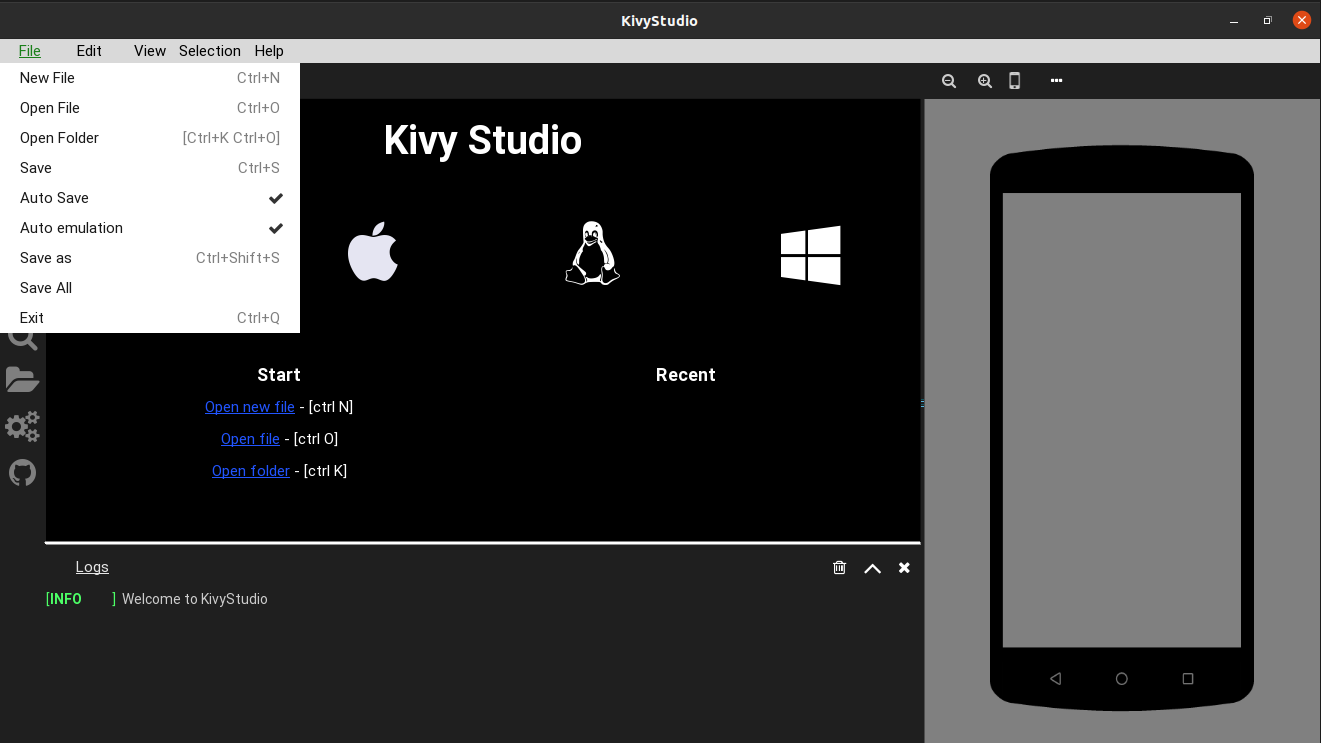Open the search sidebar icon
This screenshot has height=743, width=1321.
pos(22,340)
